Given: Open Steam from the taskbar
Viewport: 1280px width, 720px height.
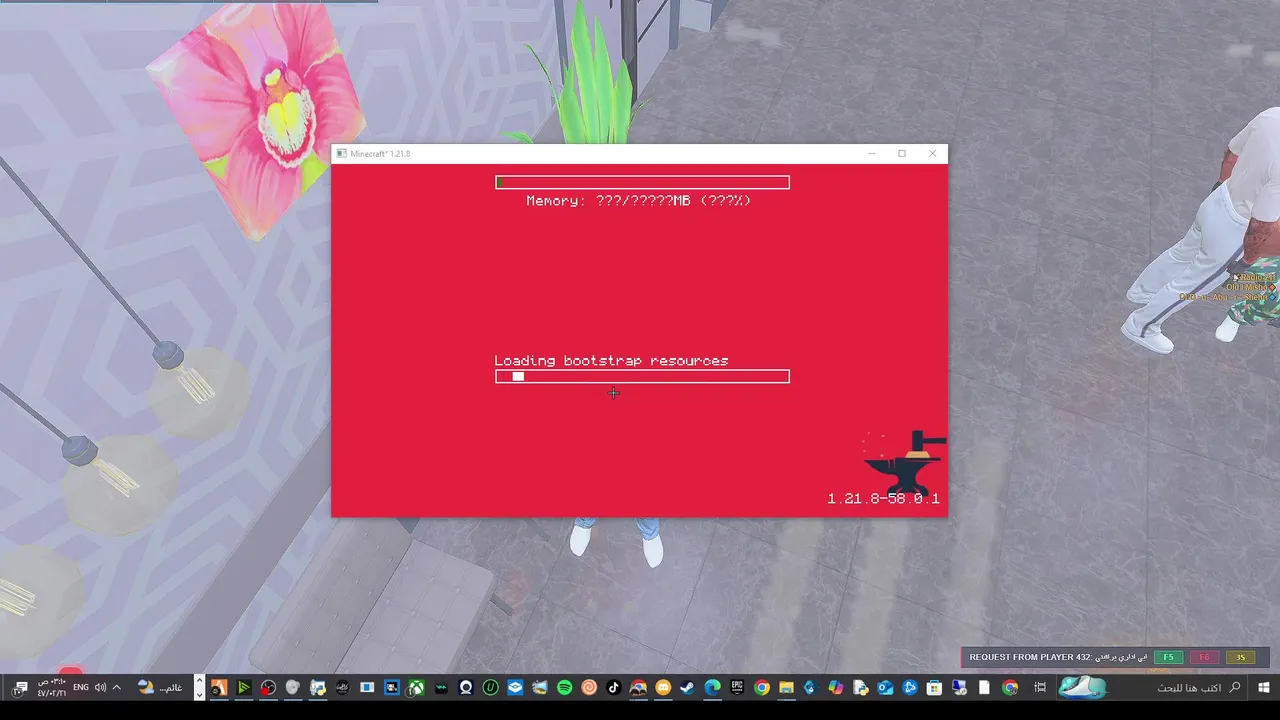Looking at the screenshot, I should pos(687,688).
